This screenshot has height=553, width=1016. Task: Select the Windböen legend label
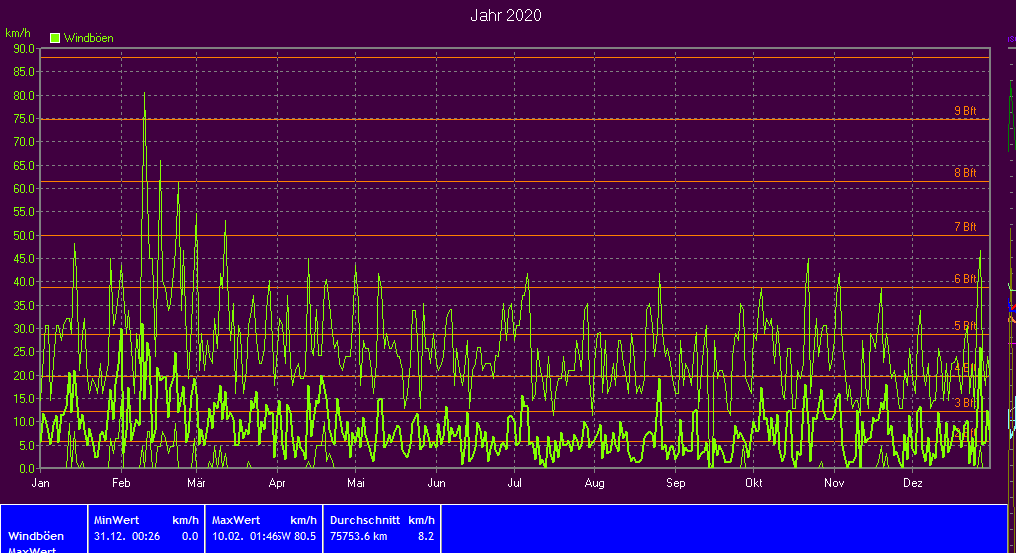click(88, 38)
